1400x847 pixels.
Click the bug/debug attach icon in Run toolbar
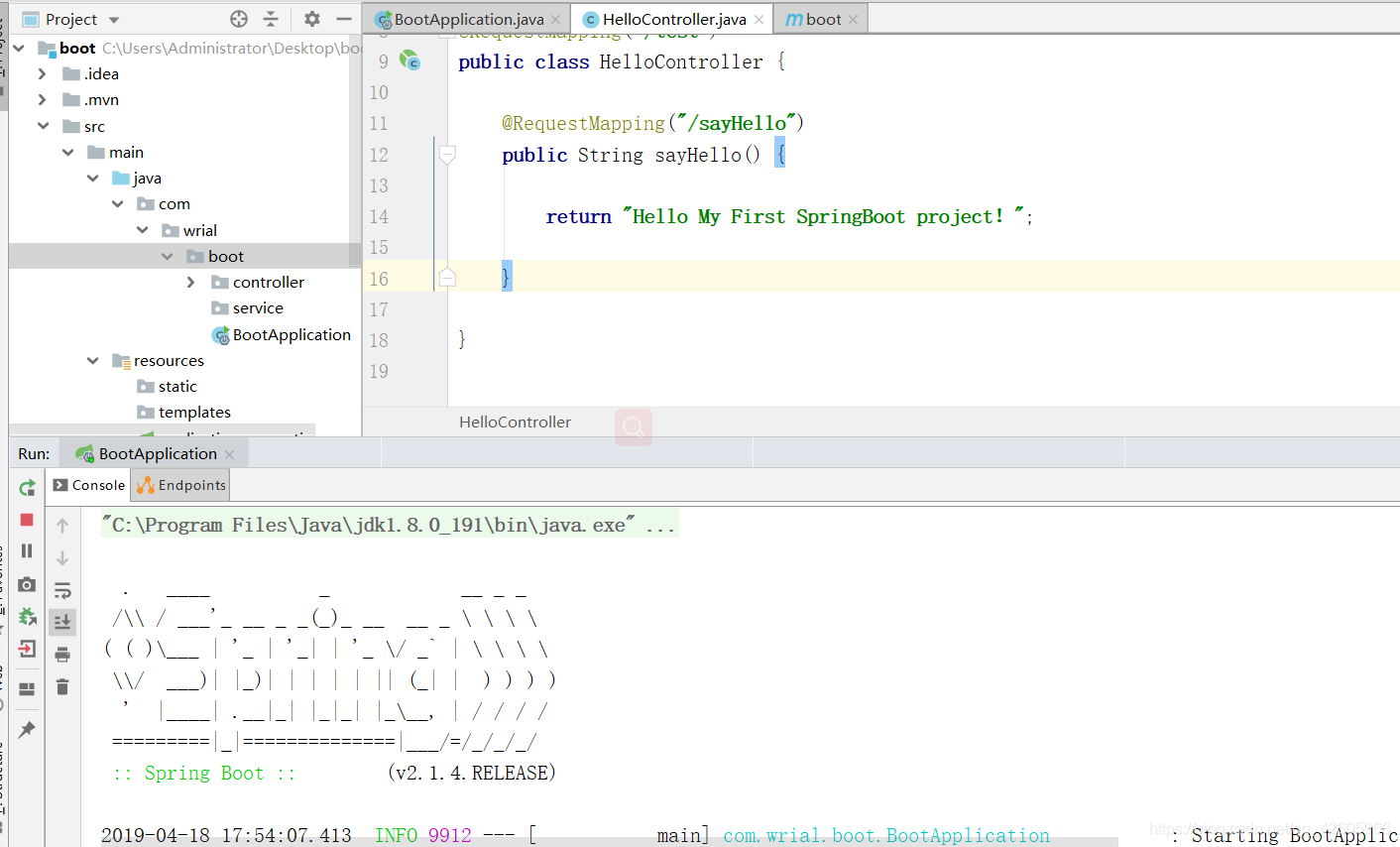point(27,616)
